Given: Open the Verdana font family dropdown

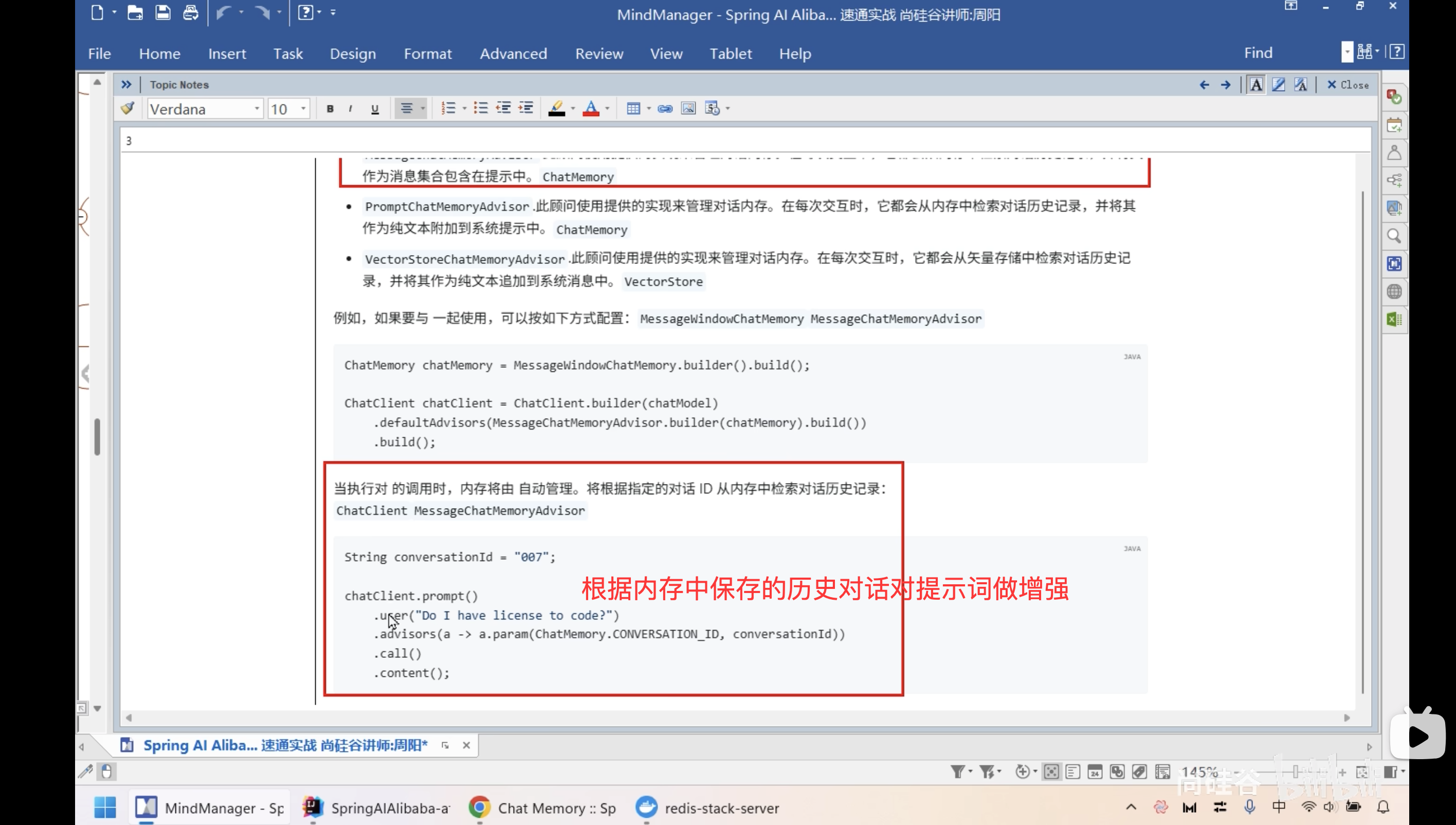Looking at the screenshot, I should (x=257, y=109).
